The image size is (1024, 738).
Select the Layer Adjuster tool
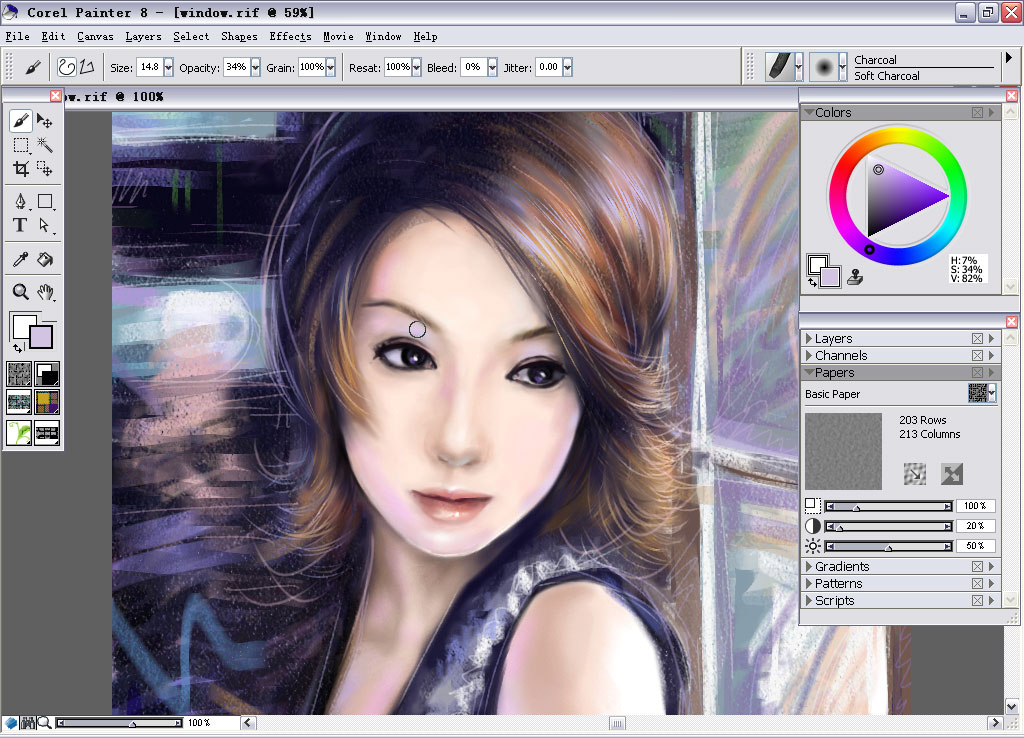(44, 121)
